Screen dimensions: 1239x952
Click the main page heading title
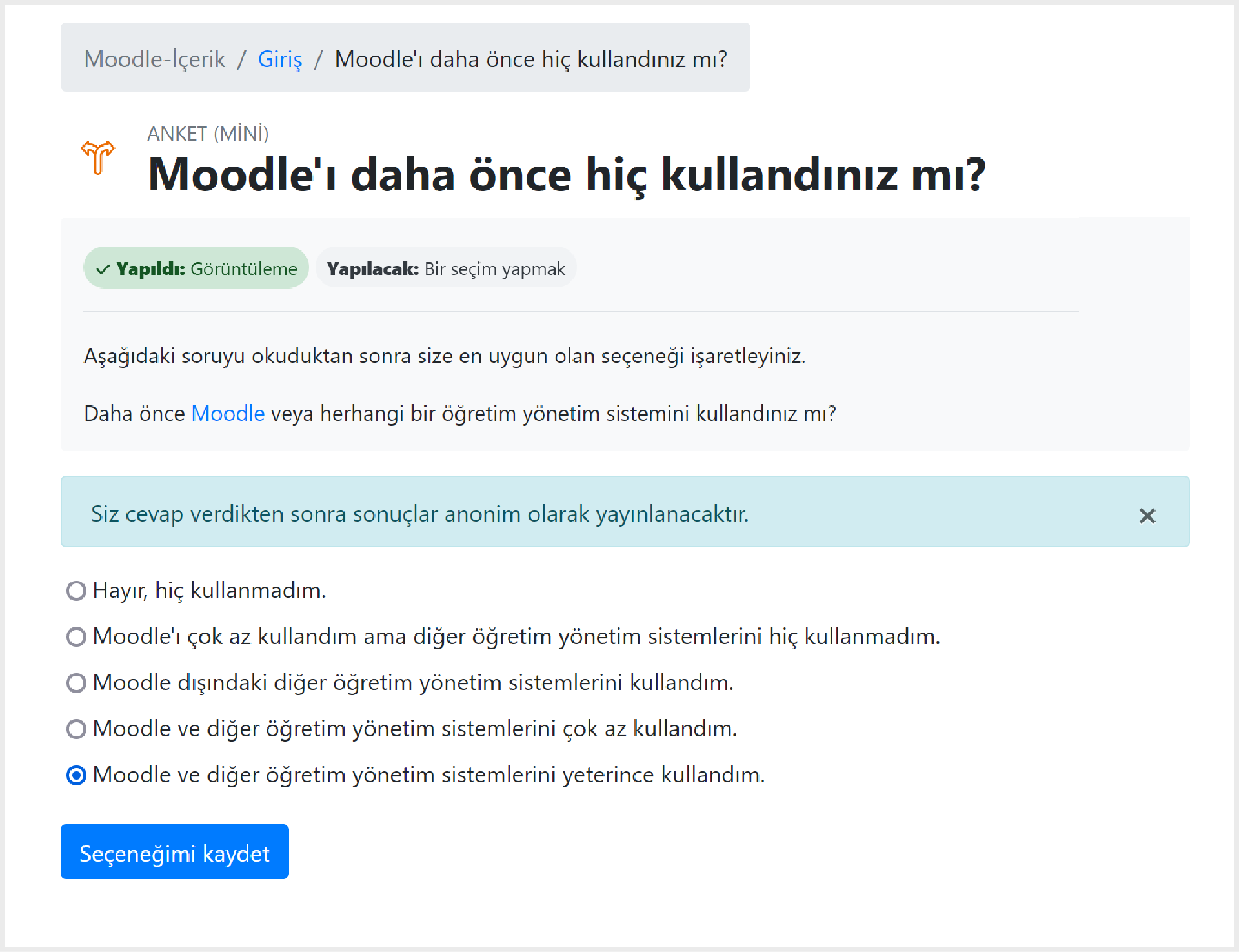567,175
